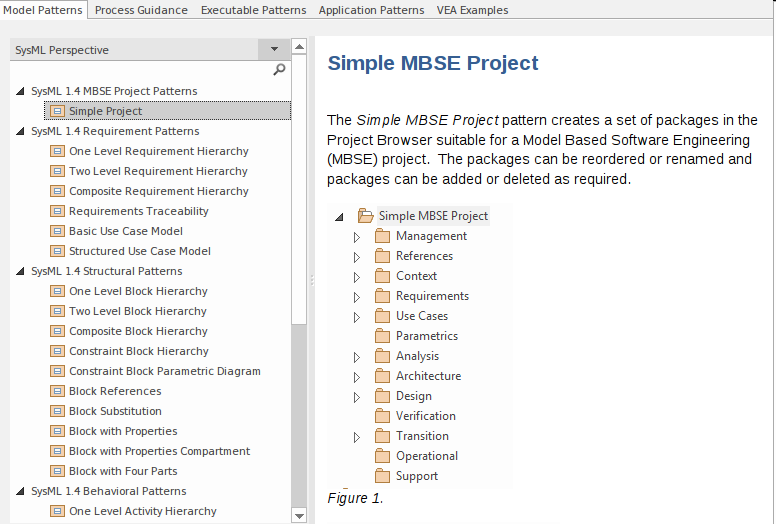Click the Constraint Block Hierarchy icon
Viewport: 776px width, 524px height.
tap(57, 351)
